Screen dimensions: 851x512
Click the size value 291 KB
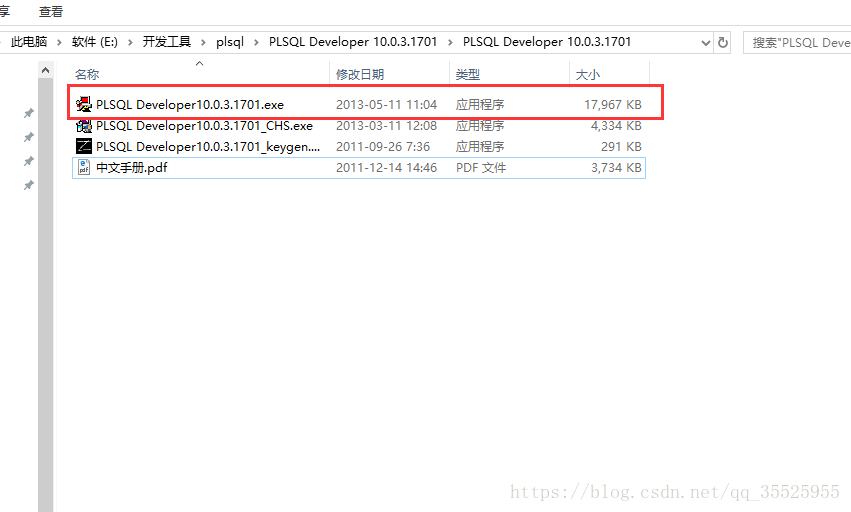pos(621,147)
